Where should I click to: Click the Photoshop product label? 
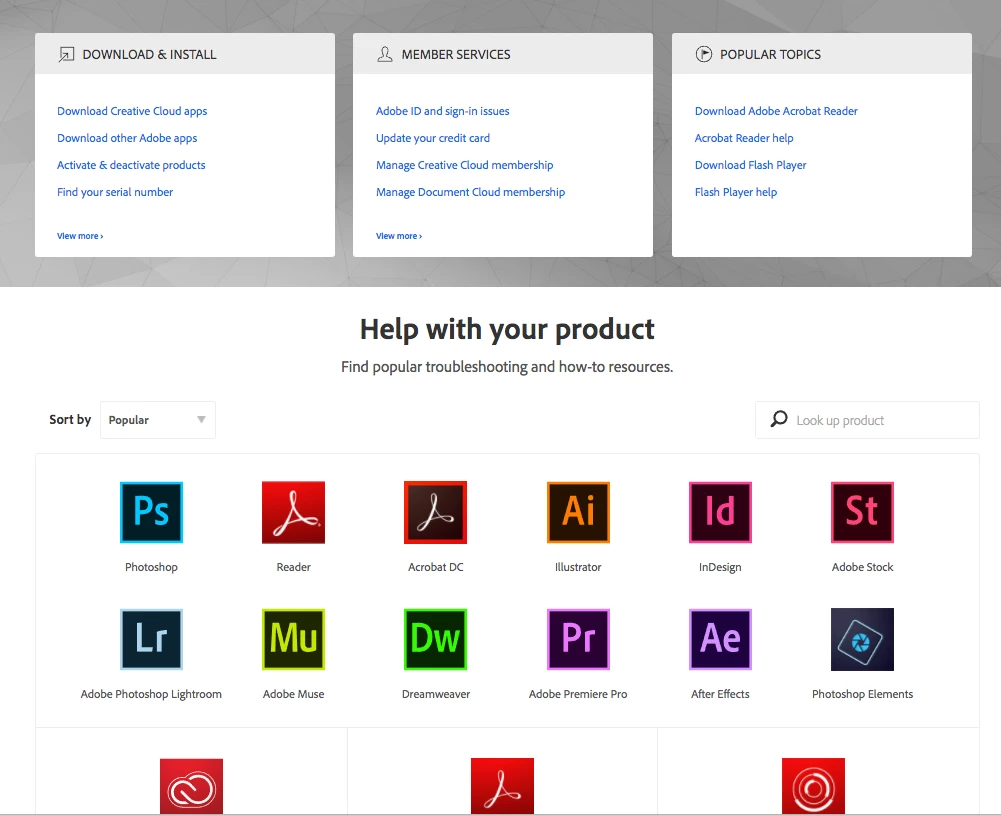(x=151, y=567)
